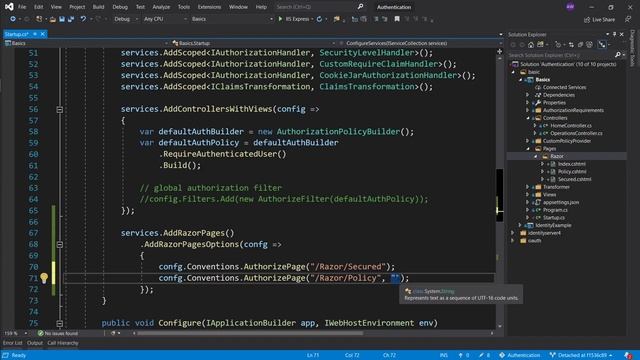Toggle Show All Files in Solution Explorer

(x=589, y=45)
